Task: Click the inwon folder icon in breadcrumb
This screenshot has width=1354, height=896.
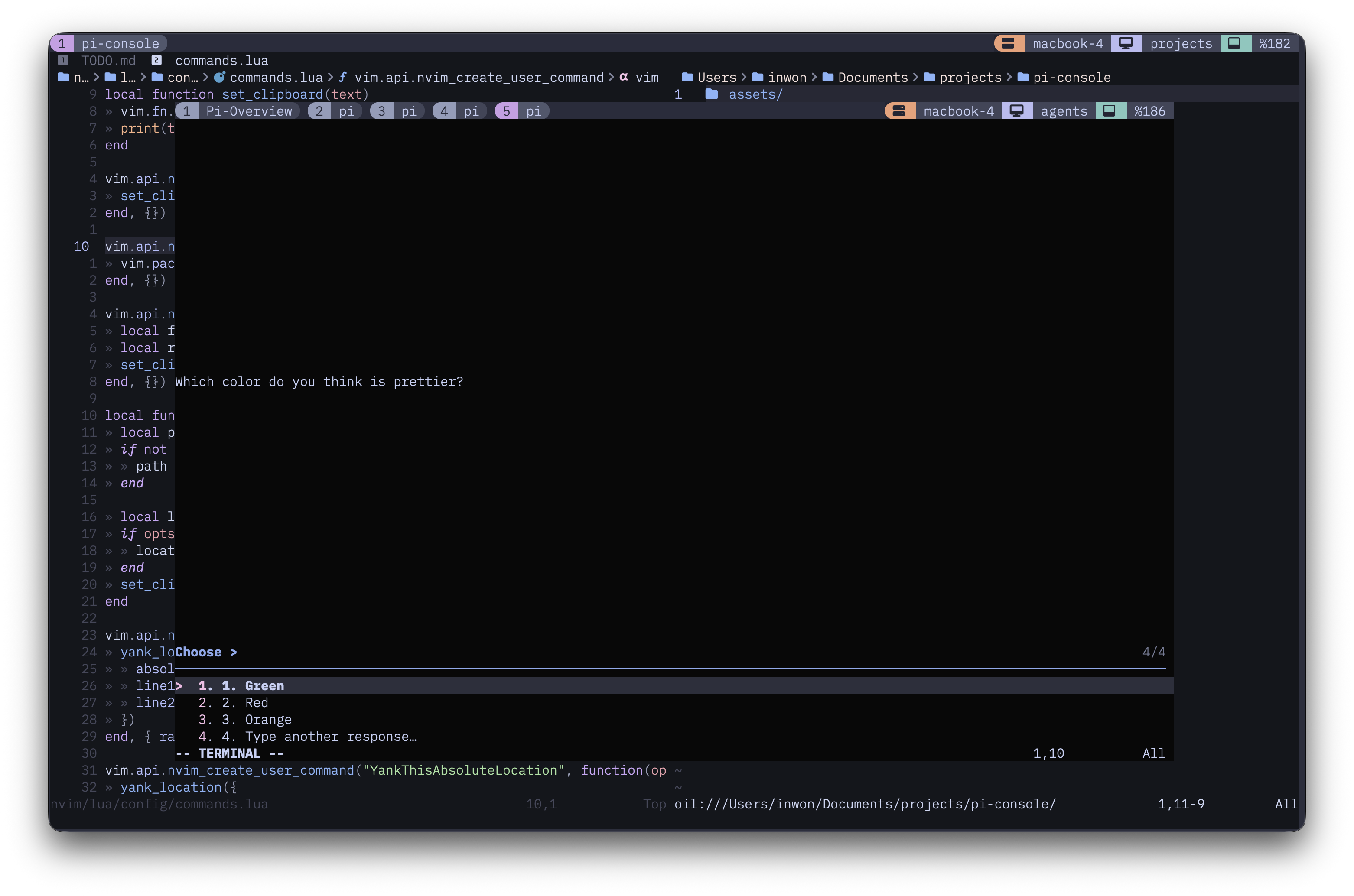Action: click(758, 77)
